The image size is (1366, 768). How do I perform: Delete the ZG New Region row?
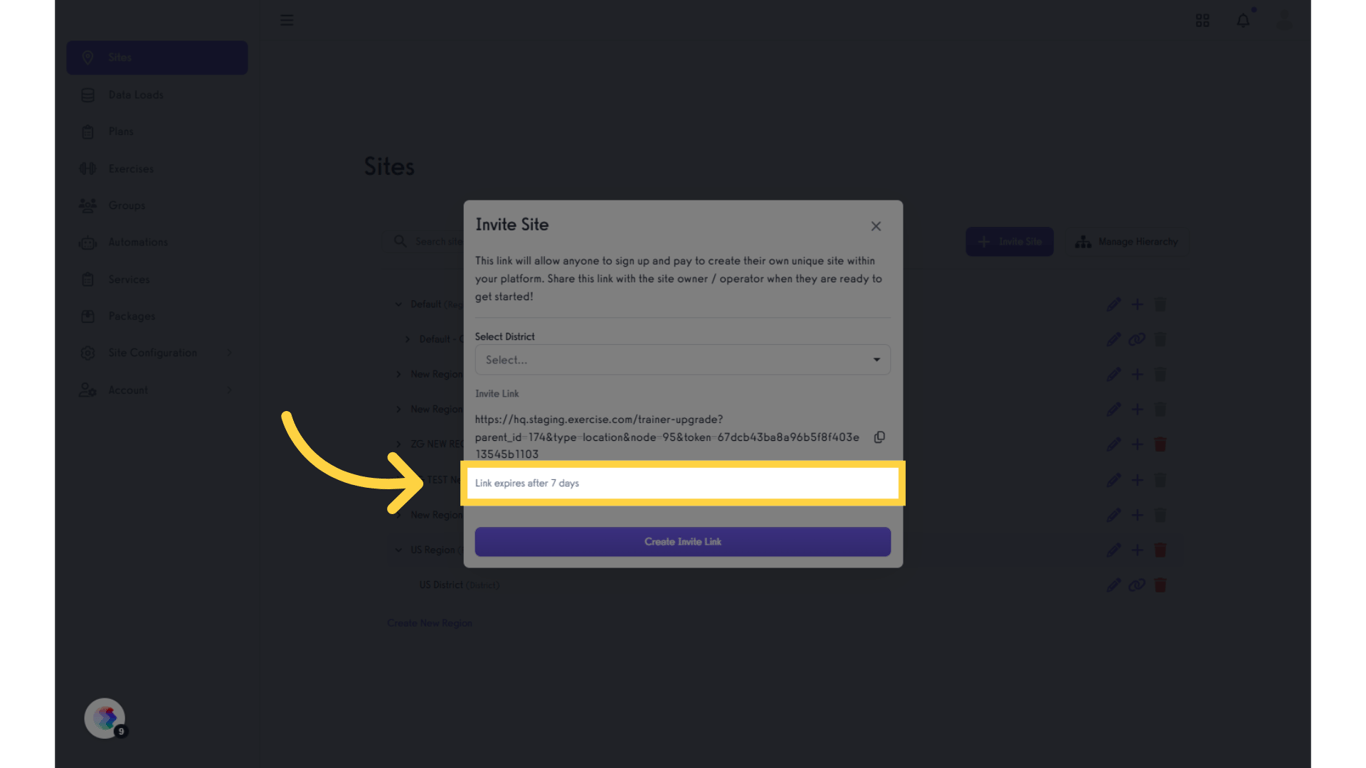(x=1160, y=444)
